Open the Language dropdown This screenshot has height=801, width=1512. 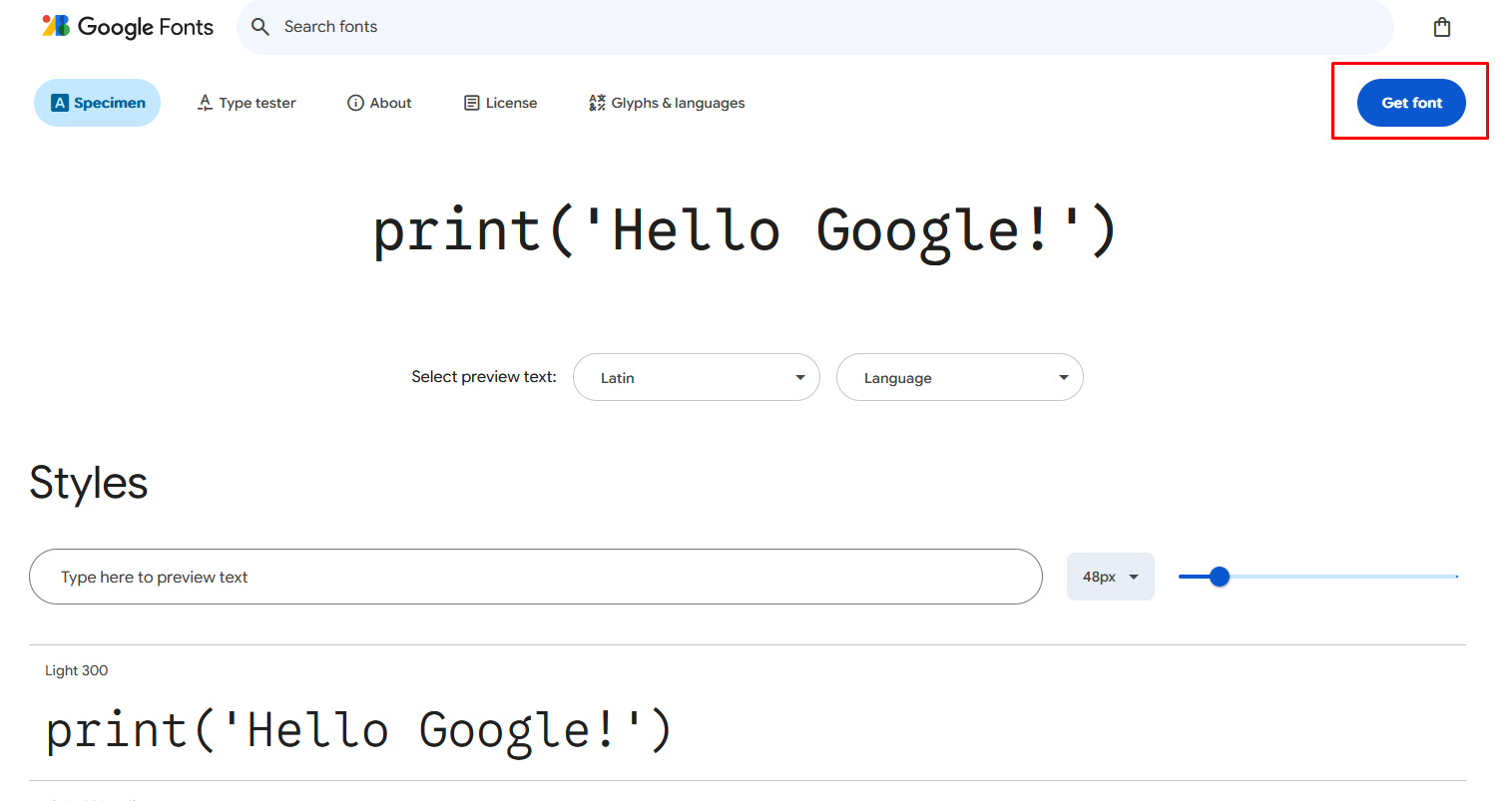959,377
